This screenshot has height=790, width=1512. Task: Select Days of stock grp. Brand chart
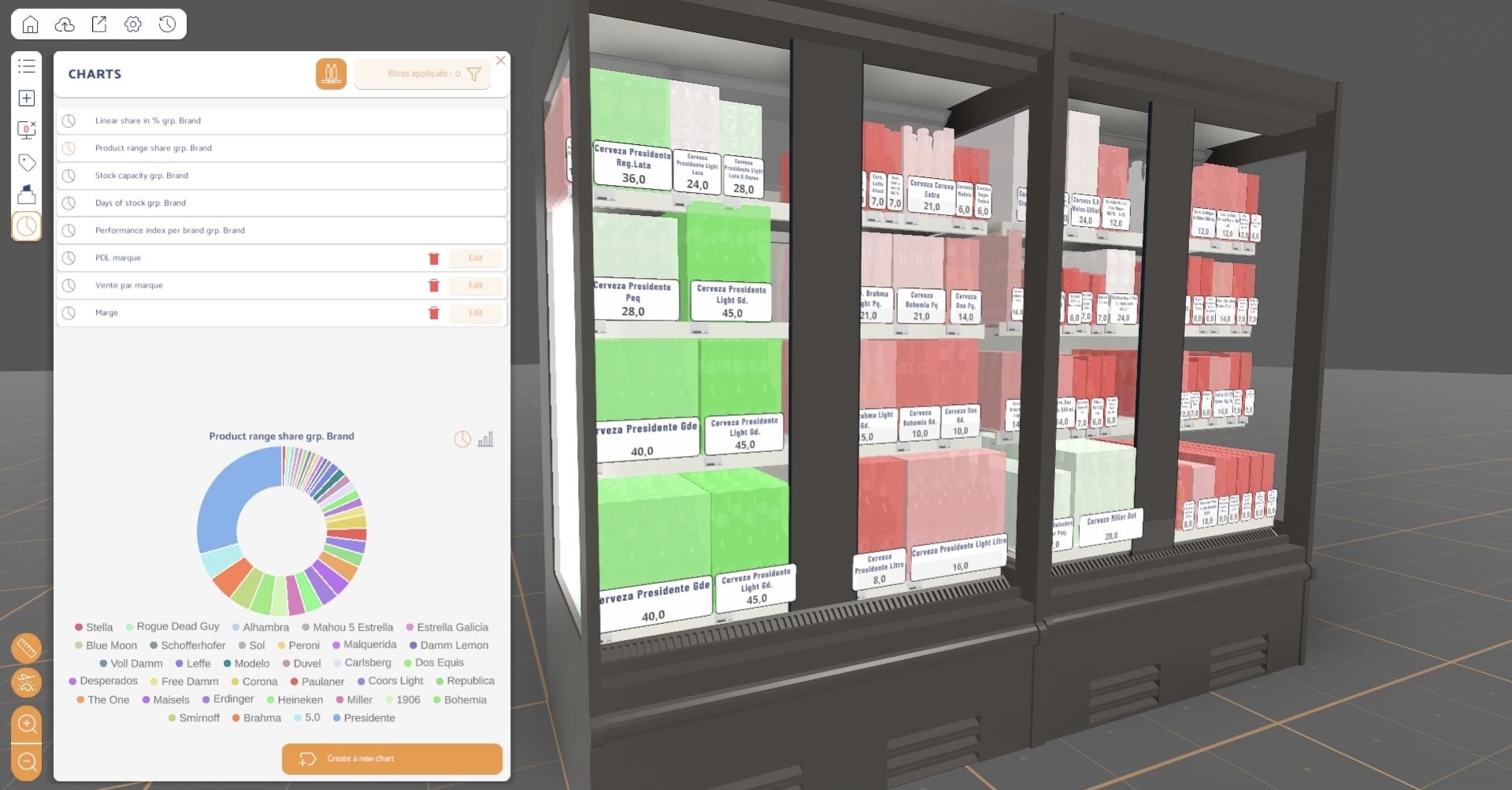click(281, 203)
